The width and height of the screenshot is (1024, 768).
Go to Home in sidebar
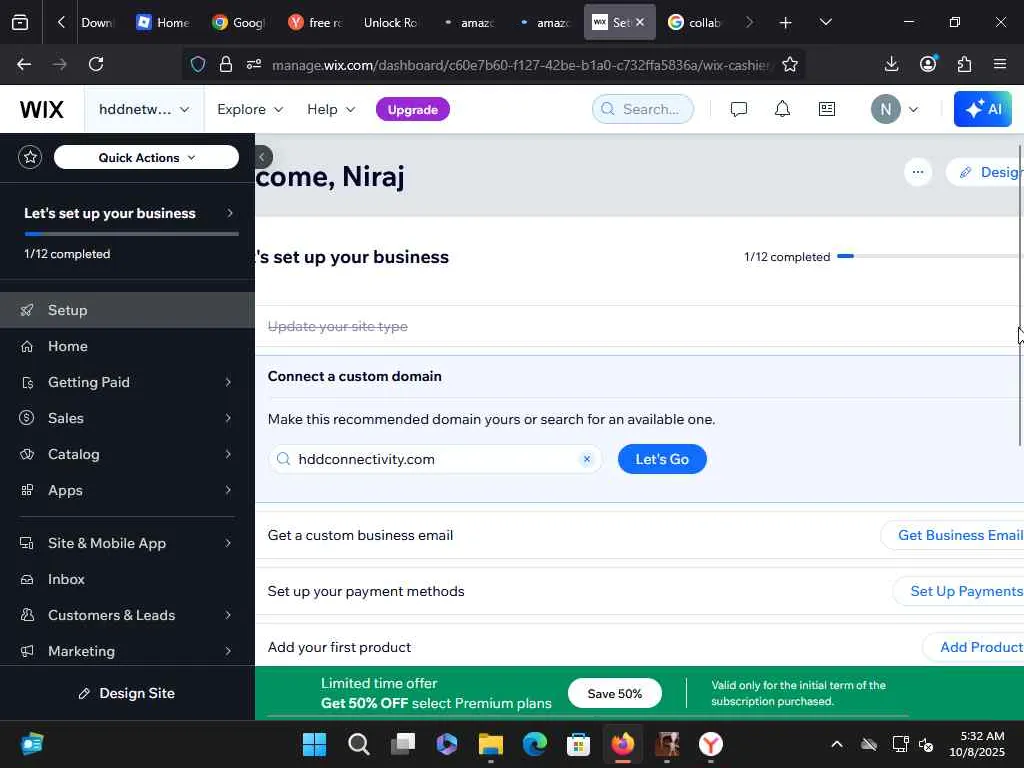[127, 346]
